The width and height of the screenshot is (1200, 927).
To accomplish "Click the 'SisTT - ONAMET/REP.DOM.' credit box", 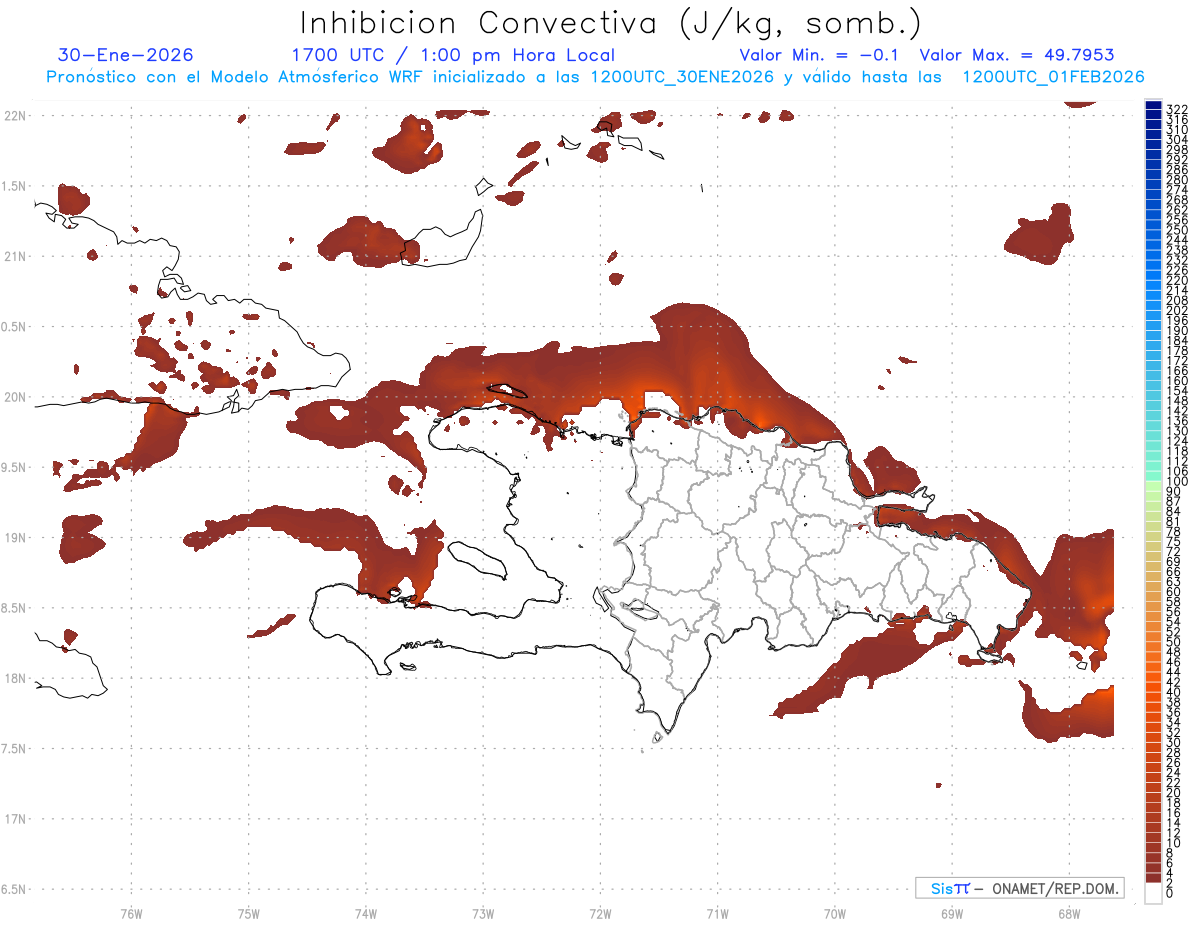I will click(x=1019, y=888).
